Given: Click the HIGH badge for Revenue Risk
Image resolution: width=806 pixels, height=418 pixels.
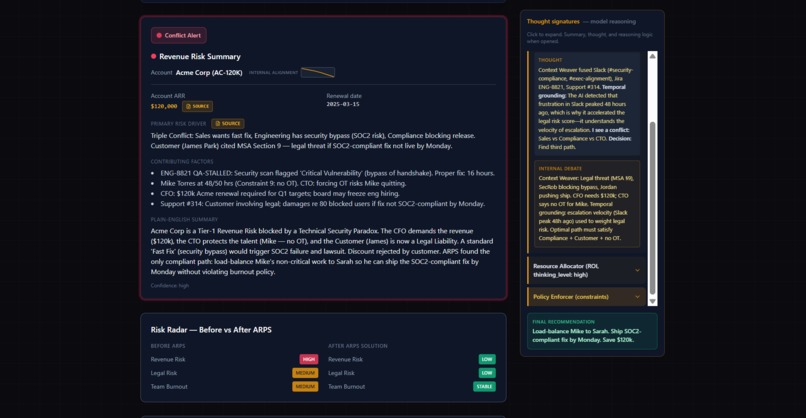Looking at the screenshot, I should pyautogui.click(x=309, y=359).
